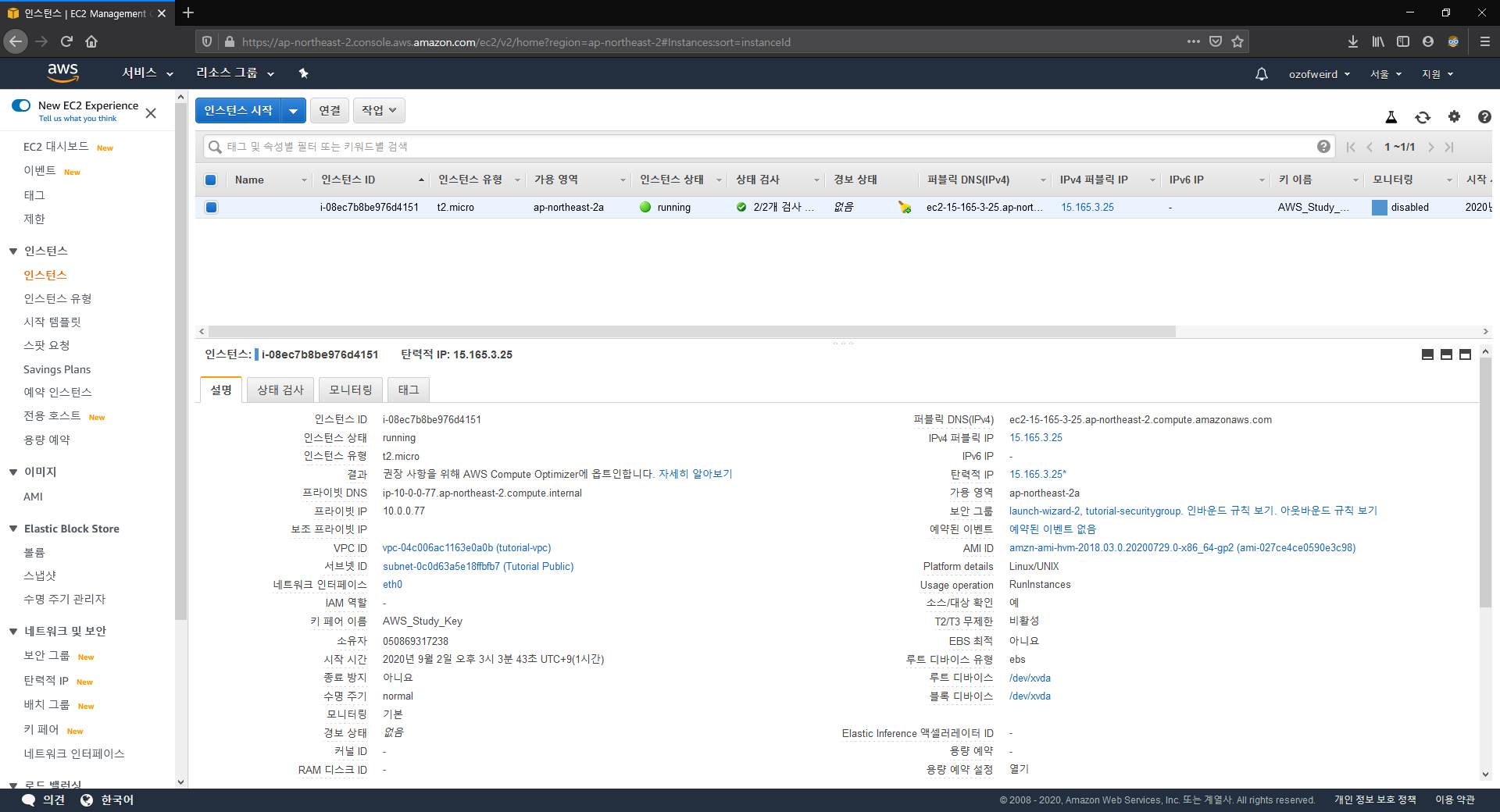The image size is (1500, 812).
Task: Open the launch instance dropdown arrow
Action: [x=293, y=111]
